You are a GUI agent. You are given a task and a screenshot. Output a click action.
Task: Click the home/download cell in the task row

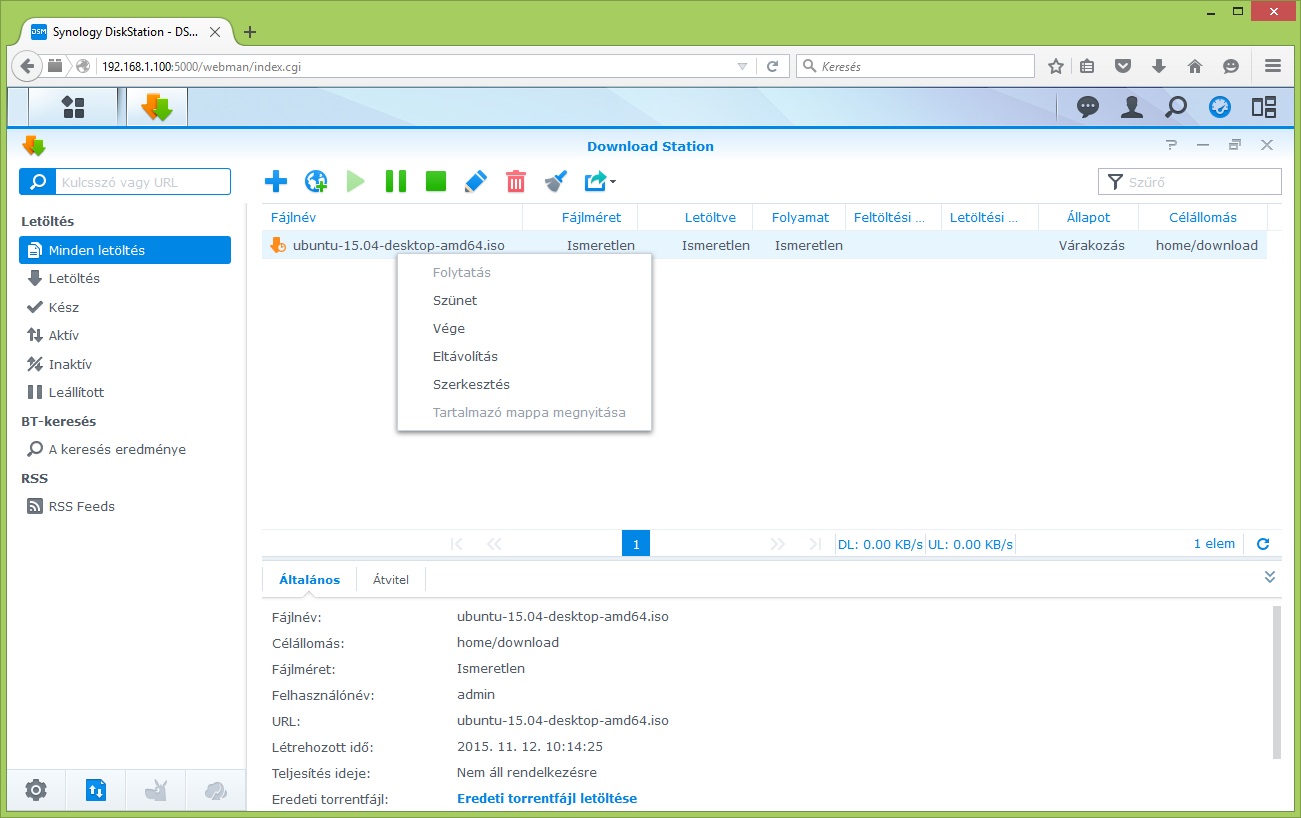(x=1207, y=245)
